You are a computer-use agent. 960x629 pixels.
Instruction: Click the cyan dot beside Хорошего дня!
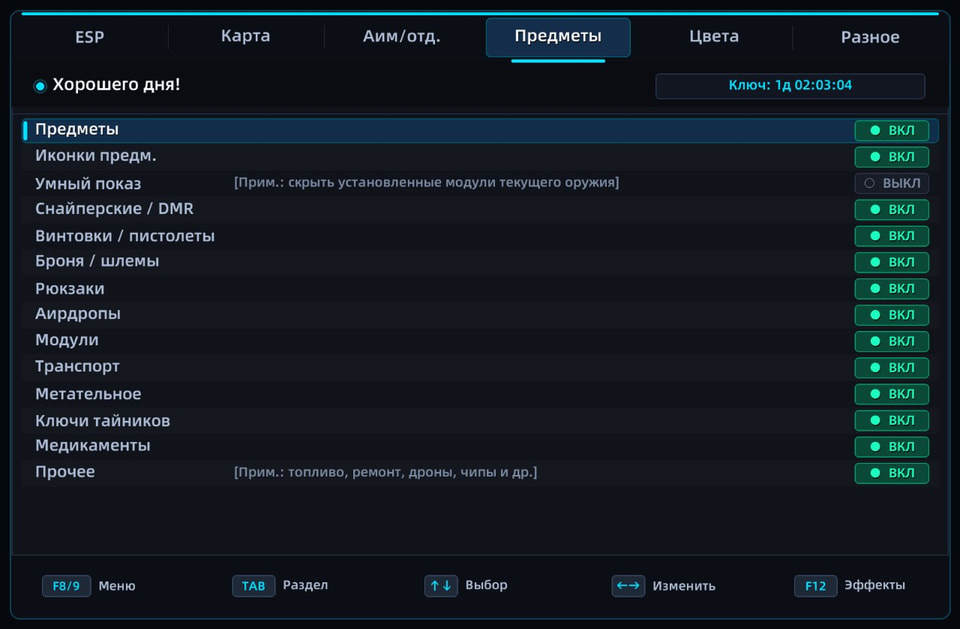[x=40, y=86]
